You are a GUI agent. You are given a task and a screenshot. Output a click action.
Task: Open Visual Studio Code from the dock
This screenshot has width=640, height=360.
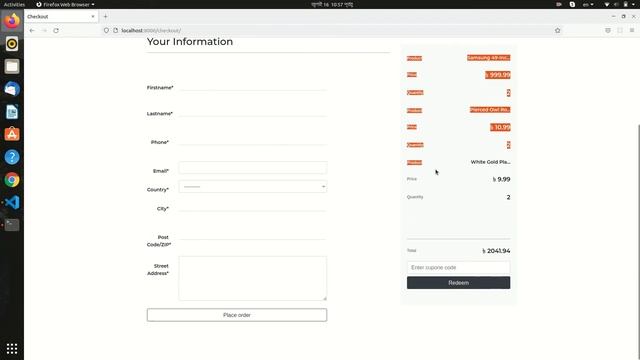(12, 202)
